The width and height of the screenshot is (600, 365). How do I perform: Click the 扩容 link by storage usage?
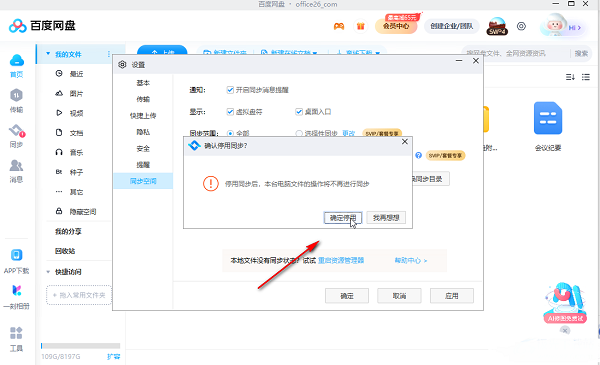point(113,357)
